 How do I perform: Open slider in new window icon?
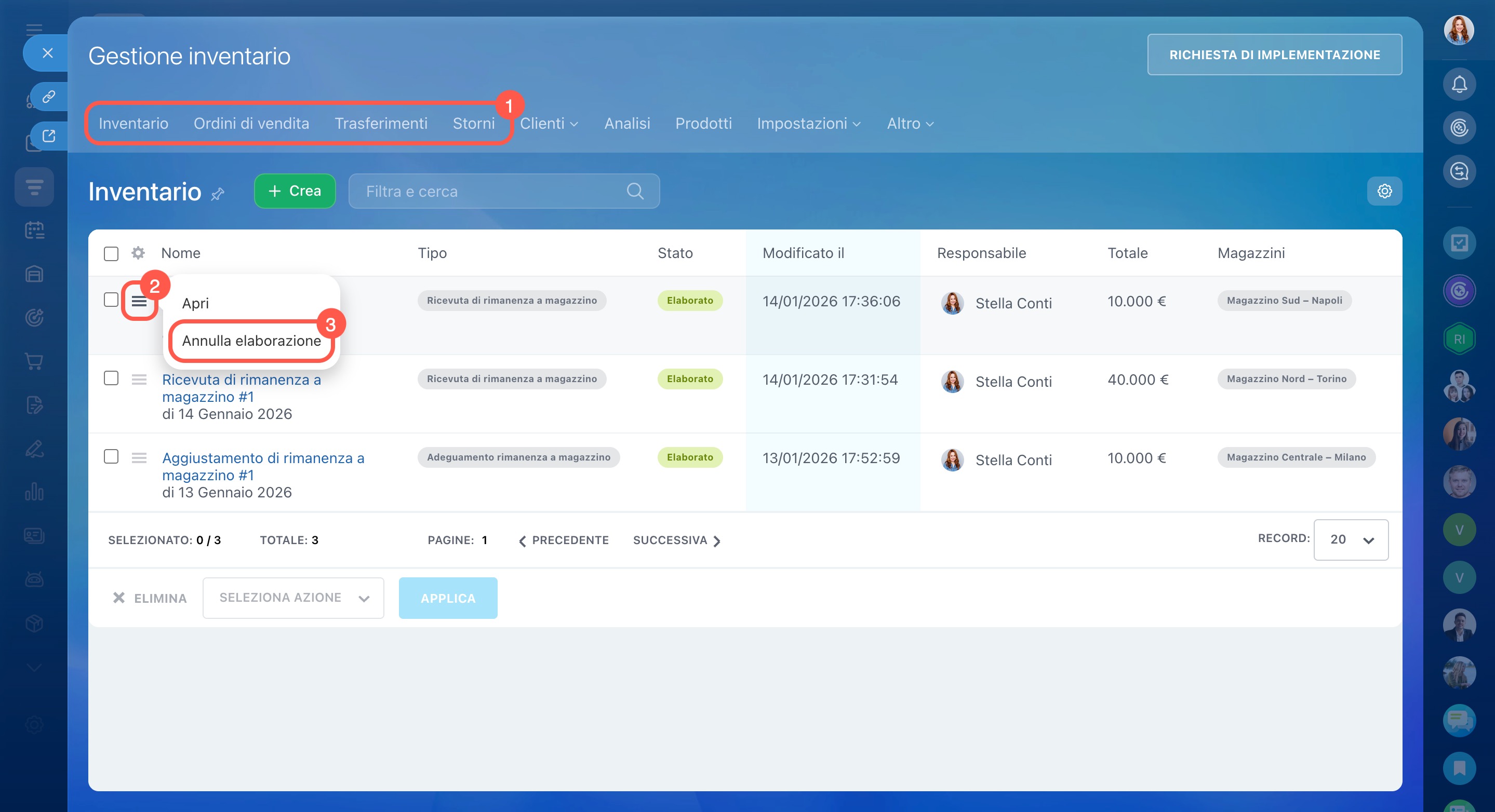click(49, 136)
